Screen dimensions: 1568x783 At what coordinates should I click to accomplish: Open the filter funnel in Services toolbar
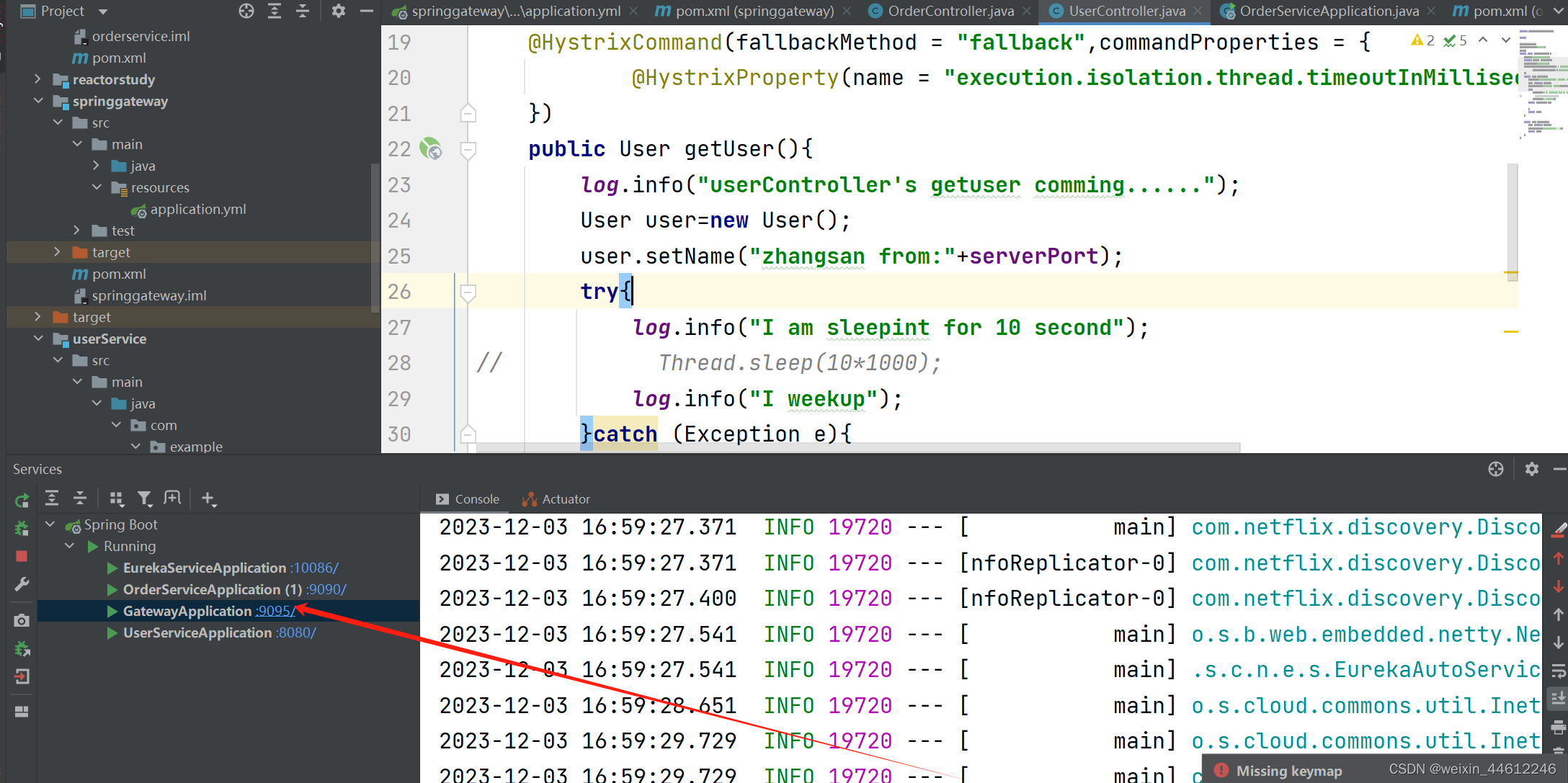[144, 498]
